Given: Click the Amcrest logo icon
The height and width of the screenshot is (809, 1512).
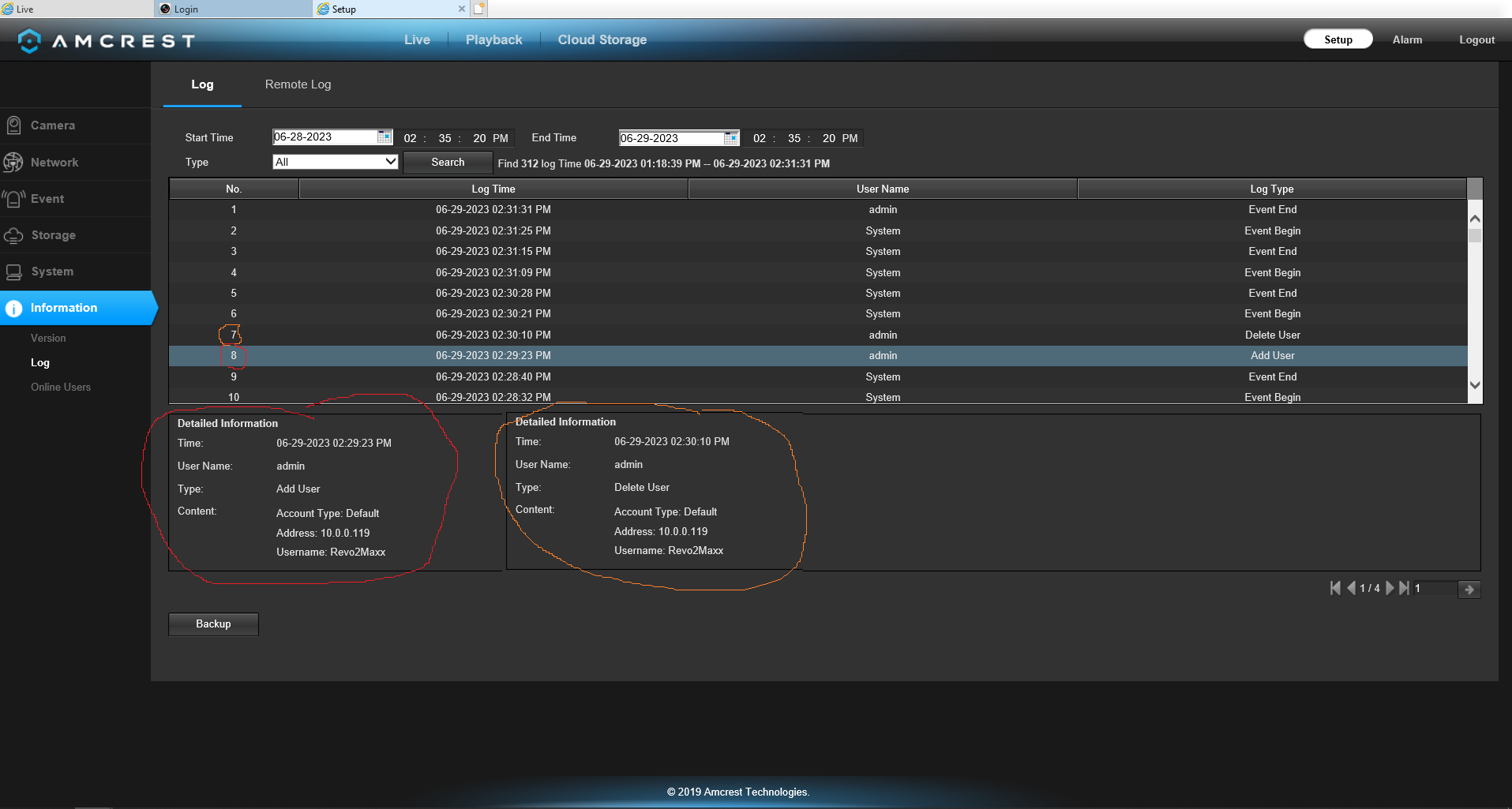Looking at the screenshot, I should click(29, 40).
